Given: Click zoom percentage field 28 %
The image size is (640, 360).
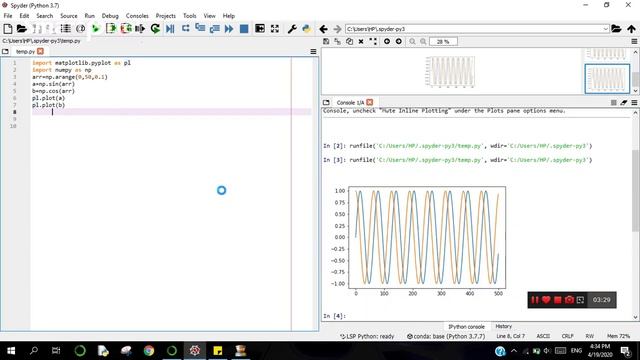Looking at the screenshot, I should 443,42.
